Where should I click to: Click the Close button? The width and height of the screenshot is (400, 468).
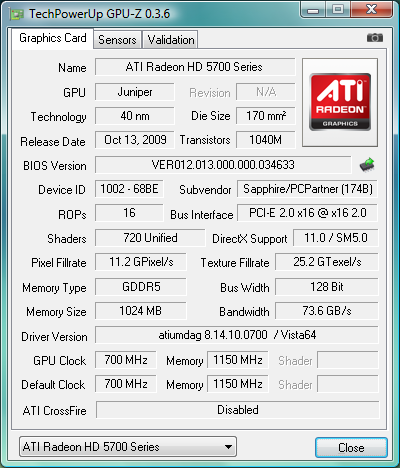pos(351,447)
